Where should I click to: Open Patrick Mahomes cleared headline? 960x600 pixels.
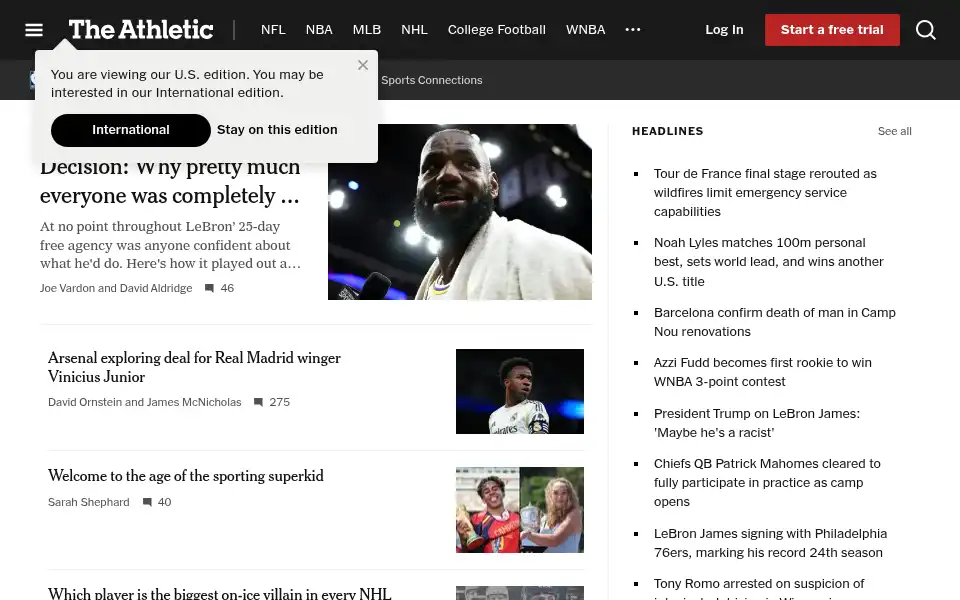(x=767, y=482)
